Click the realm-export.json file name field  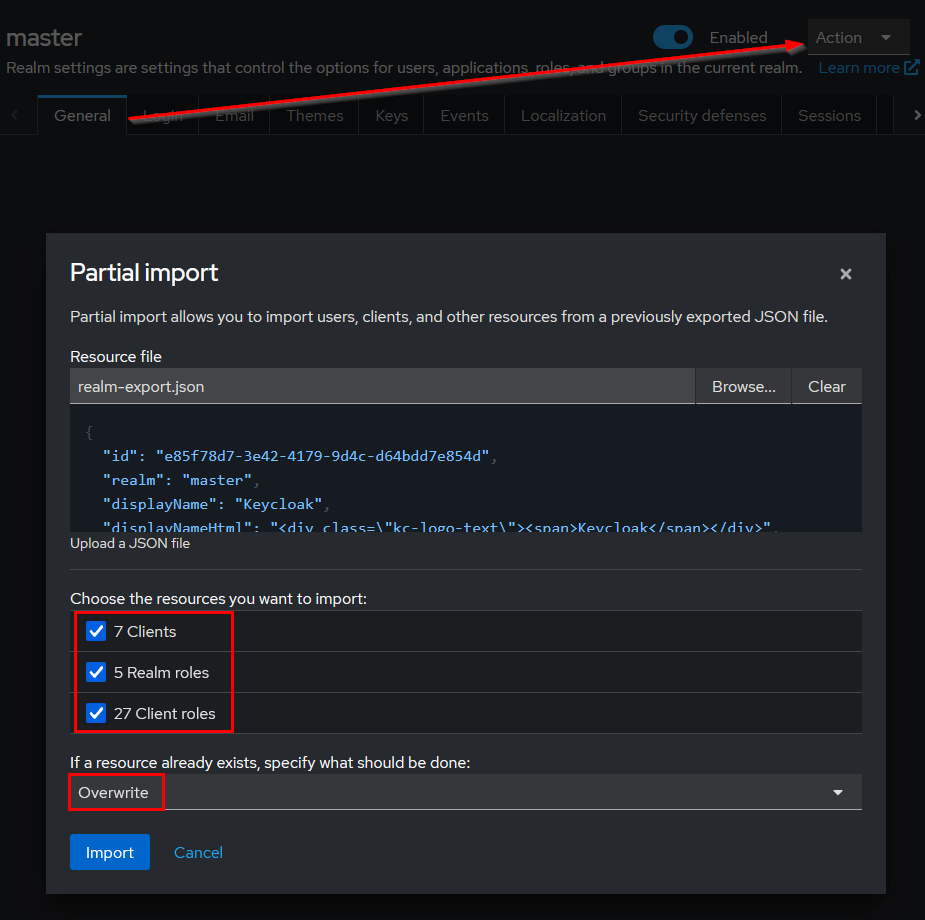tap(380, 386)
